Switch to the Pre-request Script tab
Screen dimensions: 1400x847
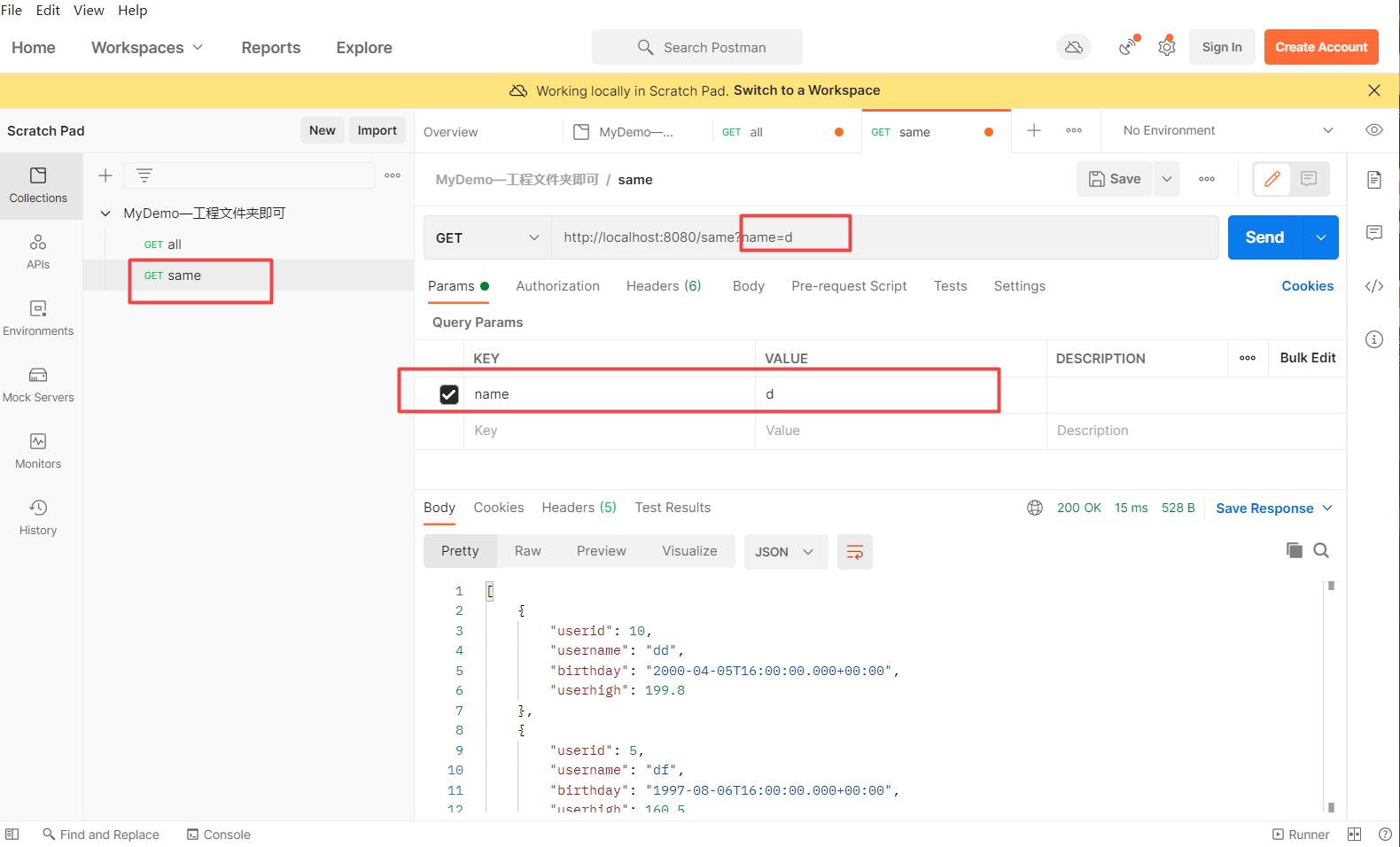click(x=849, y=286)
